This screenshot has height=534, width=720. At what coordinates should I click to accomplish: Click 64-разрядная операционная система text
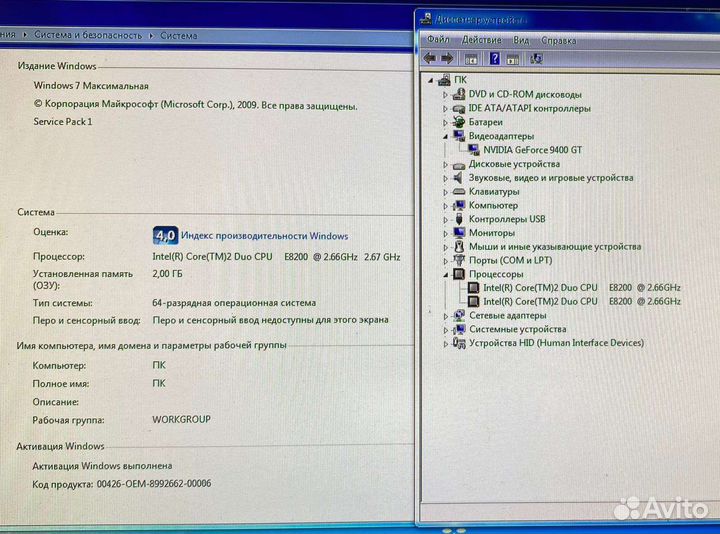(x=234, y=303)
